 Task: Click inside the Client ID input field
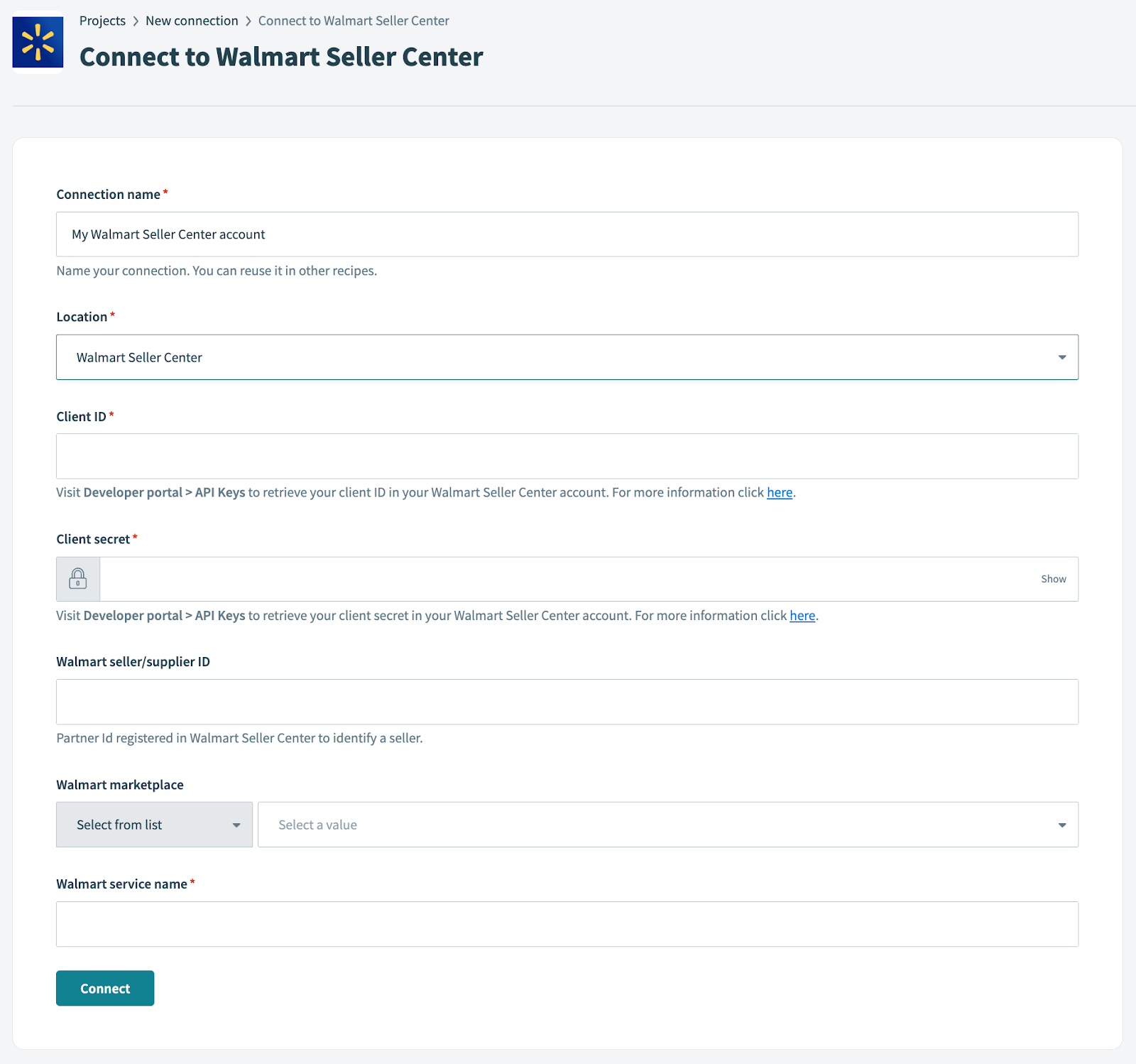pos(568,456)
